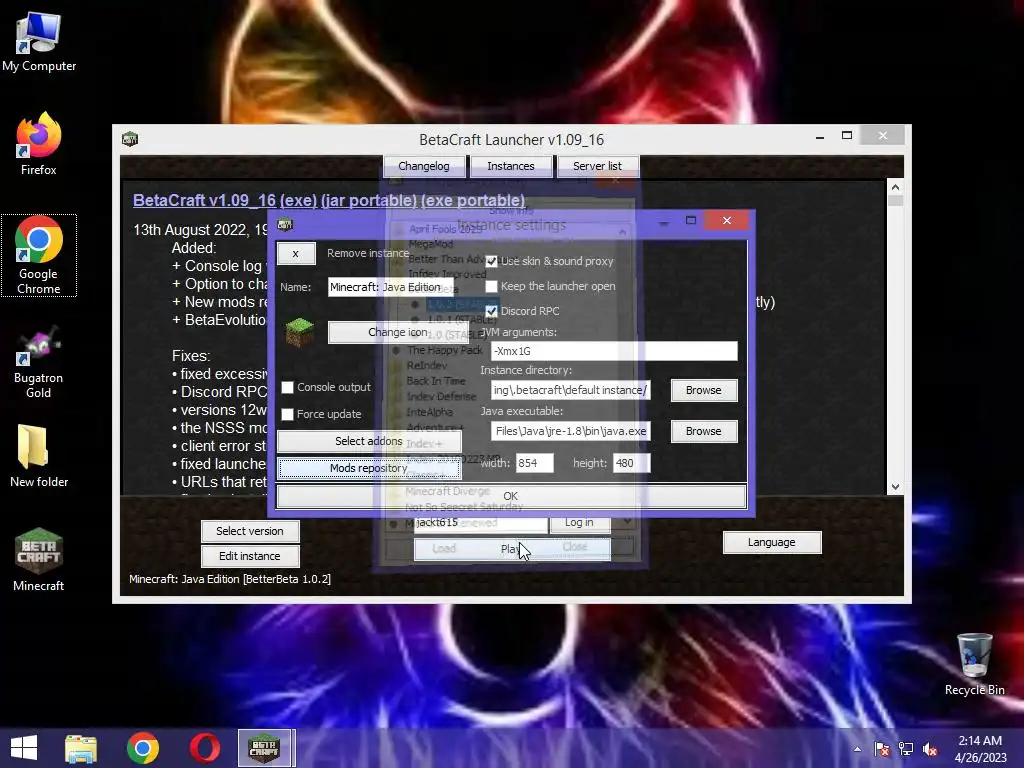This screenshot has width=1024, height=768.
Task: Click the x Remove instance button
Action: point(296,253)
